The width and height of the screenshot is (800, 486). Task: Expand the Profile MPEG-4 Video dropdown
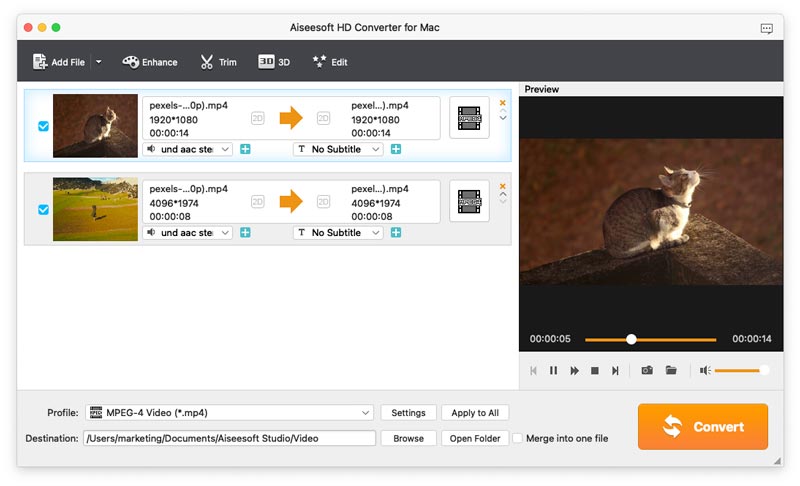(x=230, y=413)
